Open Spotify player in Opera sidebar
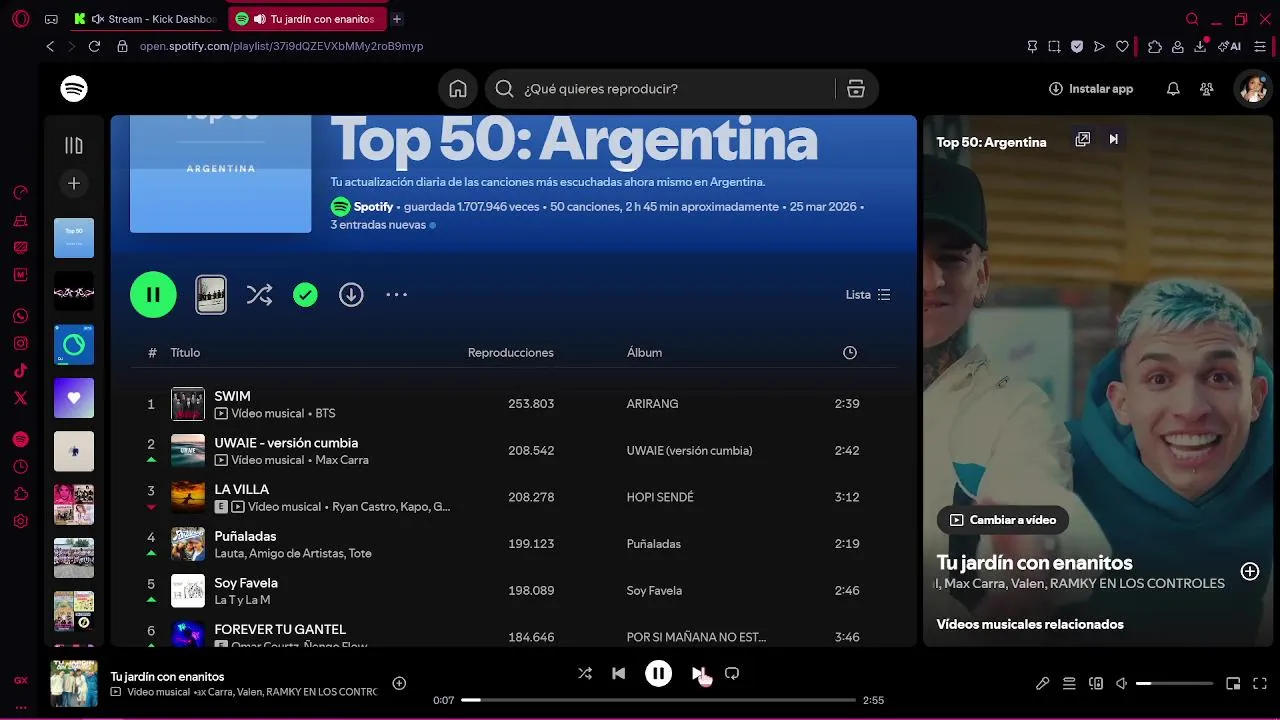This screenshot has width=1280, height=720. point(21,439)
